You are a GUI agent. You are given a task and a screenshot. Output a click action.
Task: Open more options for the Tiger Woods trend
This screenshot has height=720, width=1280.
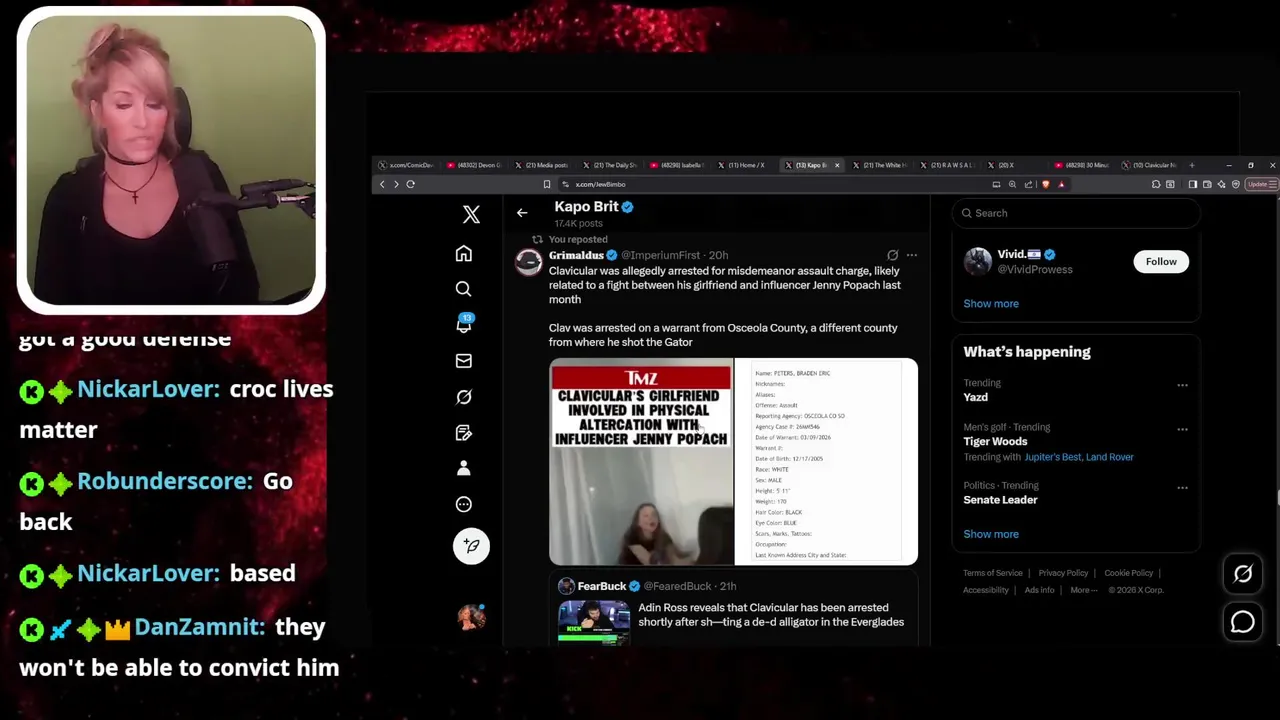pos(1182,429)
